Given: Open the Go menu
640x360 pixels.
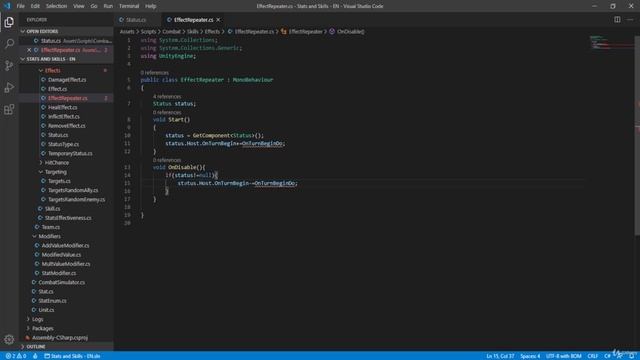Looking at the screenshot, I should [x=94, y=6].
